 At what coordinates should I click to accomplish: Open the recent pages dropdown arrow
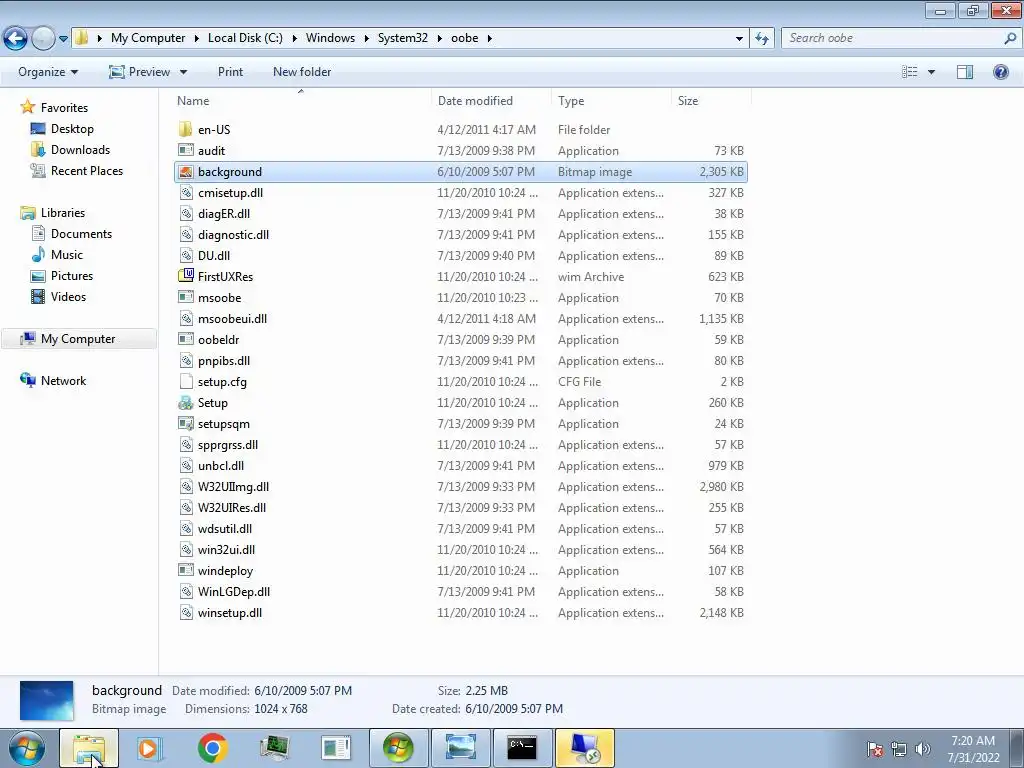[63, 39]
